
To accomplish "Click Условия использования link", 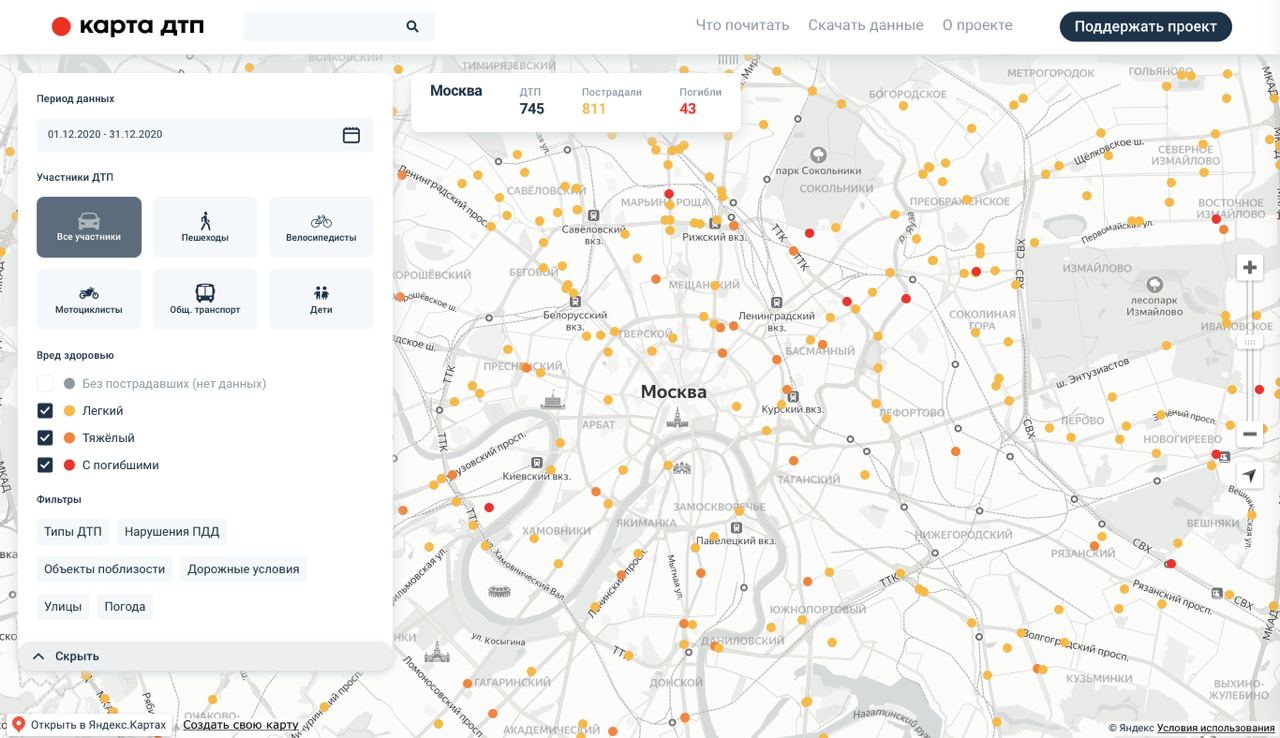I will pos(1216,728).
